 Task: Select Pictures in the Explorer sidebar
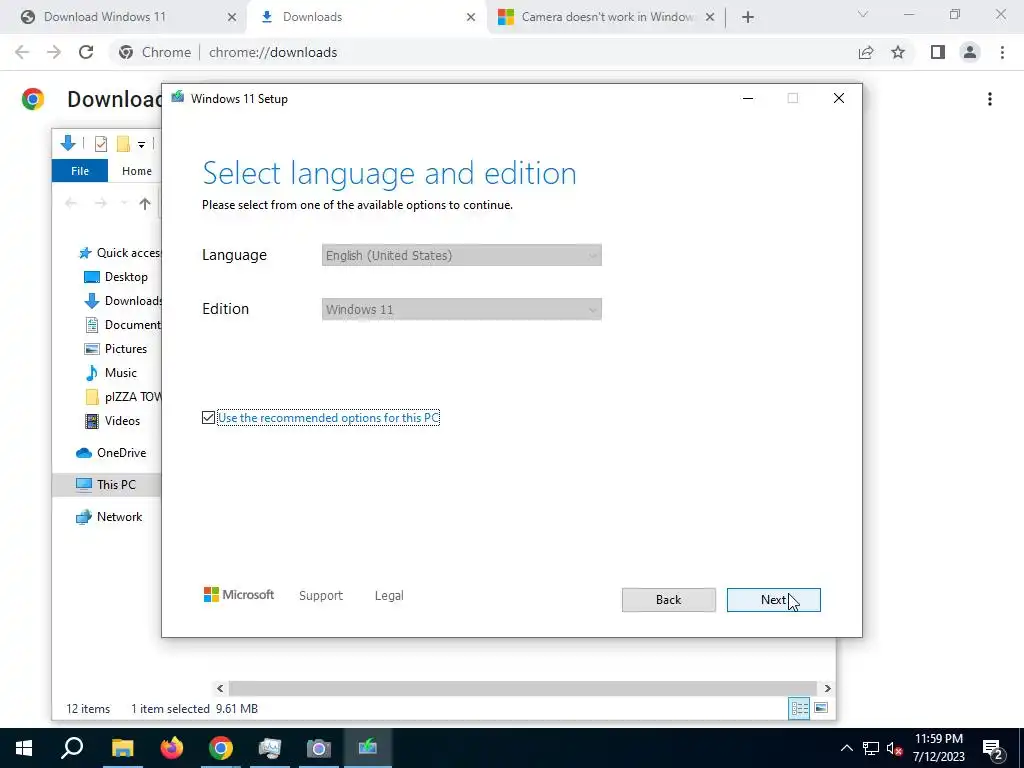point(116,349)
